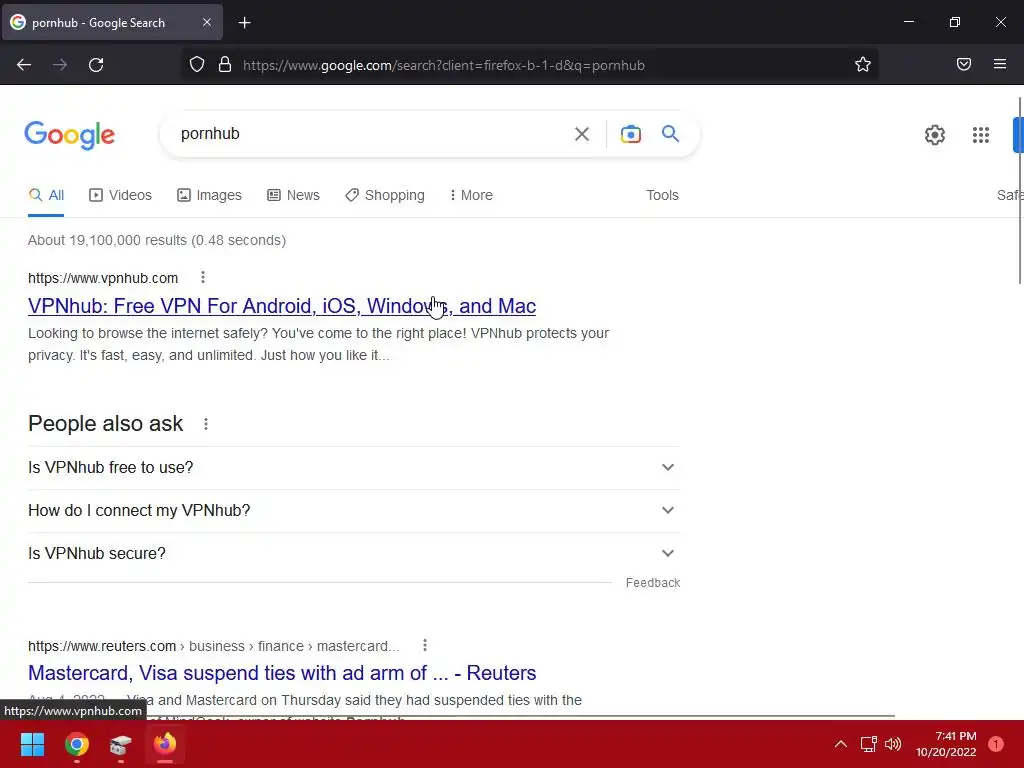This screenshot has width=1024, height=768.
Task: Close the Google Search tab
Action: [x=206, y=22]
